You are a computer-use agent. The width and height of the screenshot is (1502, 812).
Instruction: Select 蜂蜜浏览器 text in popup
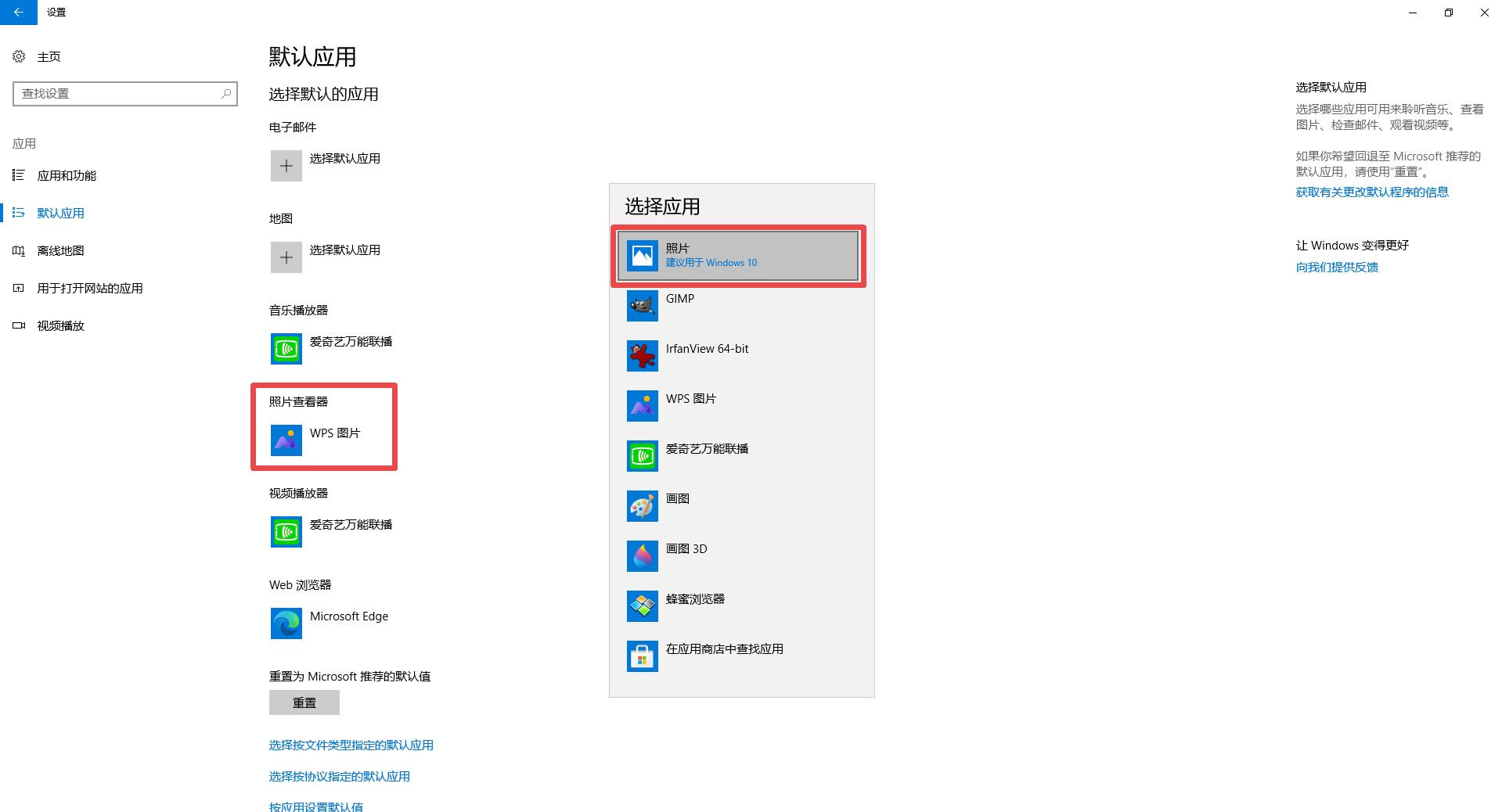696,599
